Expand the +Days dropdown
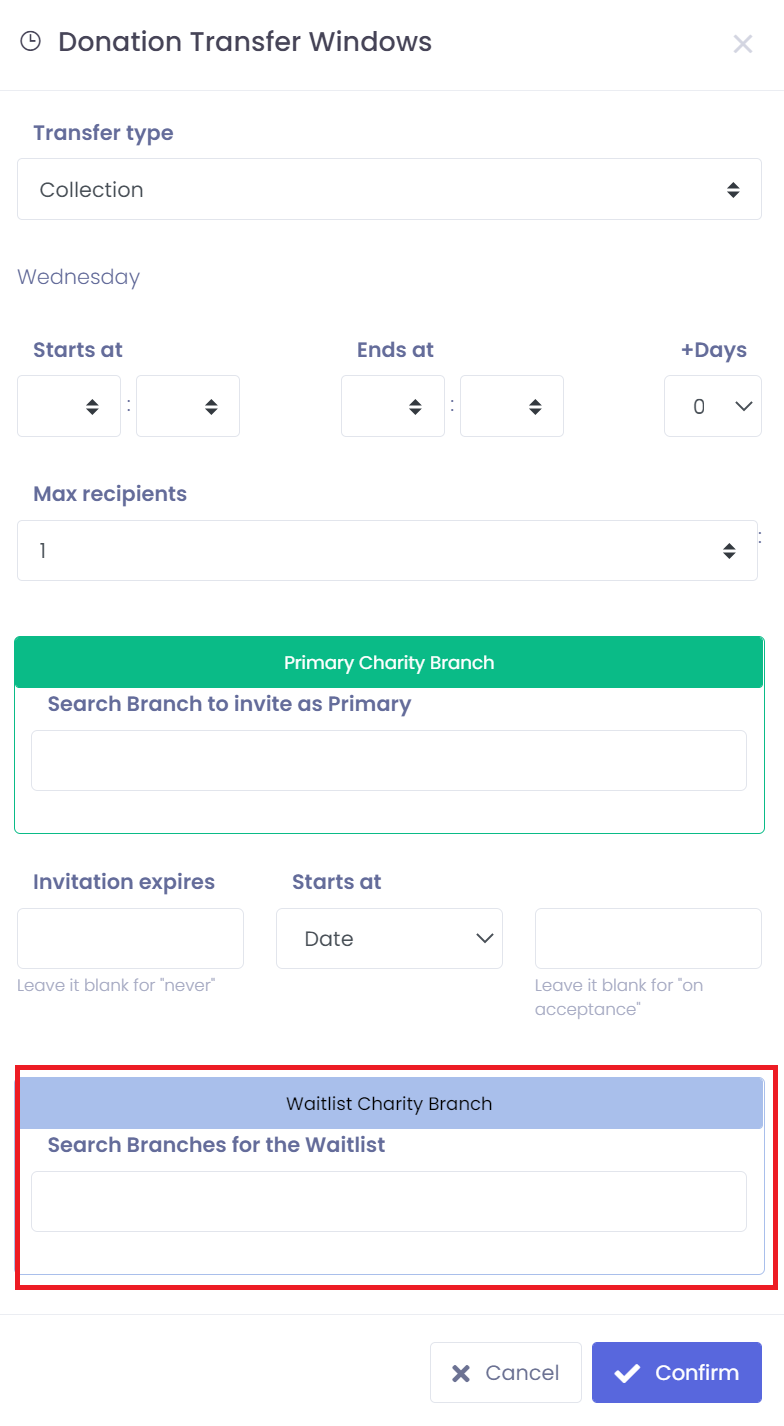This screenshot has height=1426, width=784. [713, 406]
